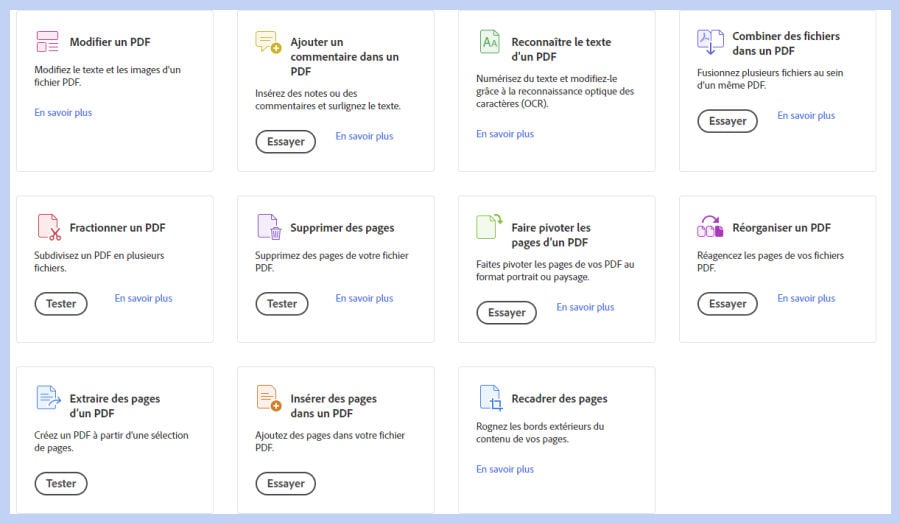Click the Insérer des pages icon
Screen dimensions: 900x524
point(269,398)
